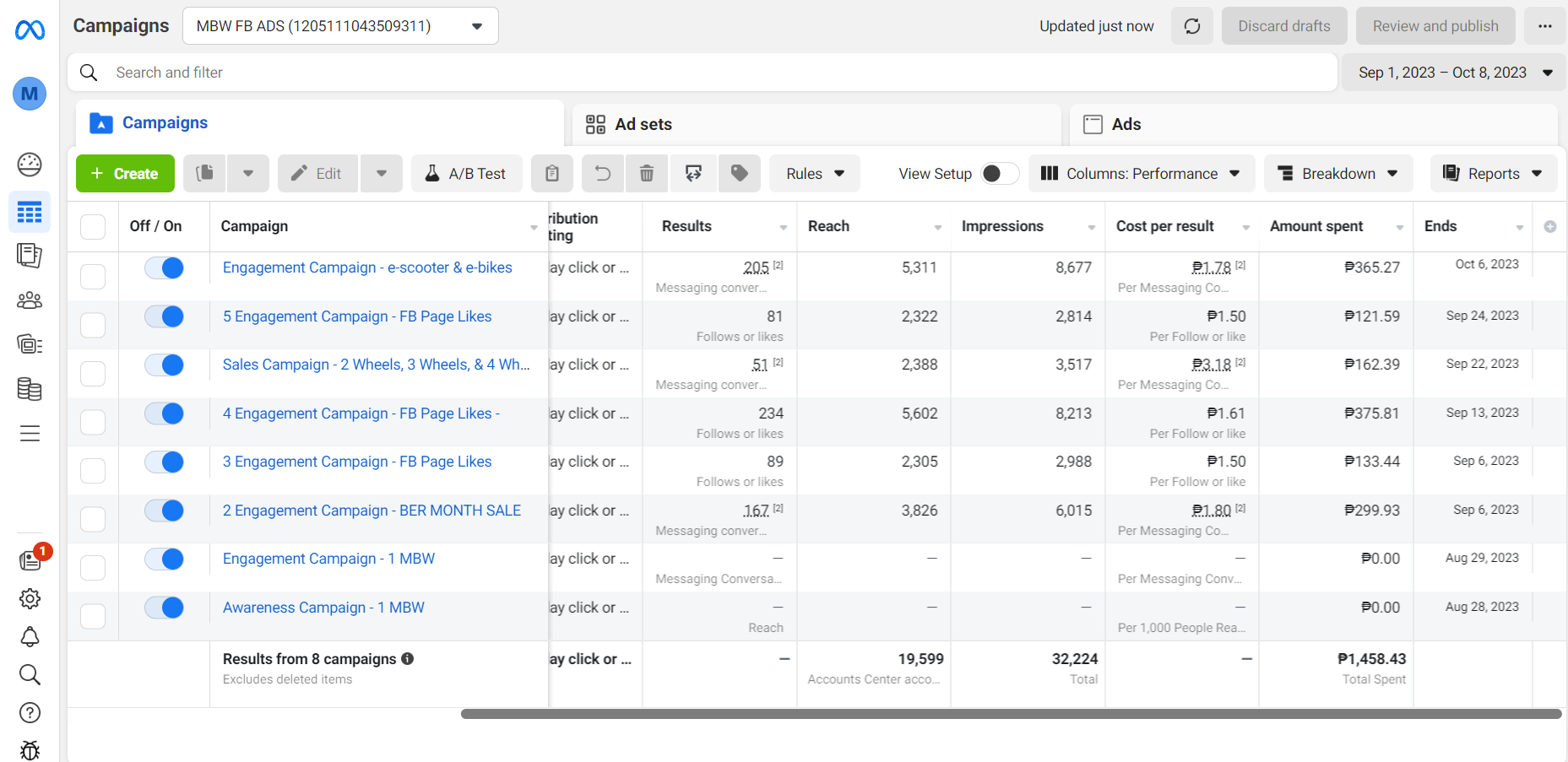Click the Ends column header
Screen dimensions: 1568x762
[1440, 226]
